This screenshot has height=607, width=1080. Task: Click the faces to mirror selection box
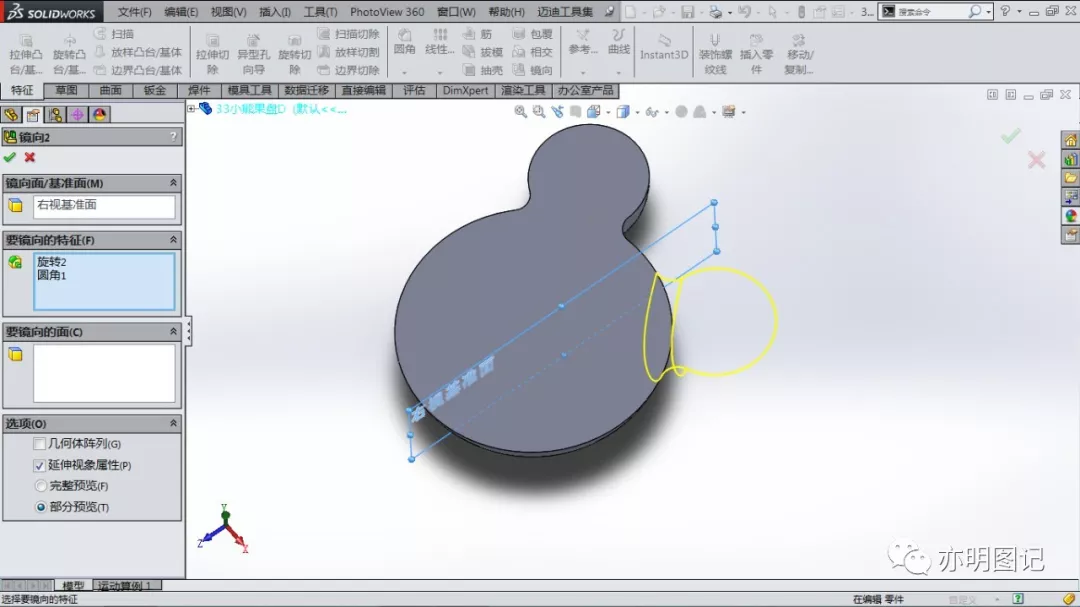(x=104, y=373)
